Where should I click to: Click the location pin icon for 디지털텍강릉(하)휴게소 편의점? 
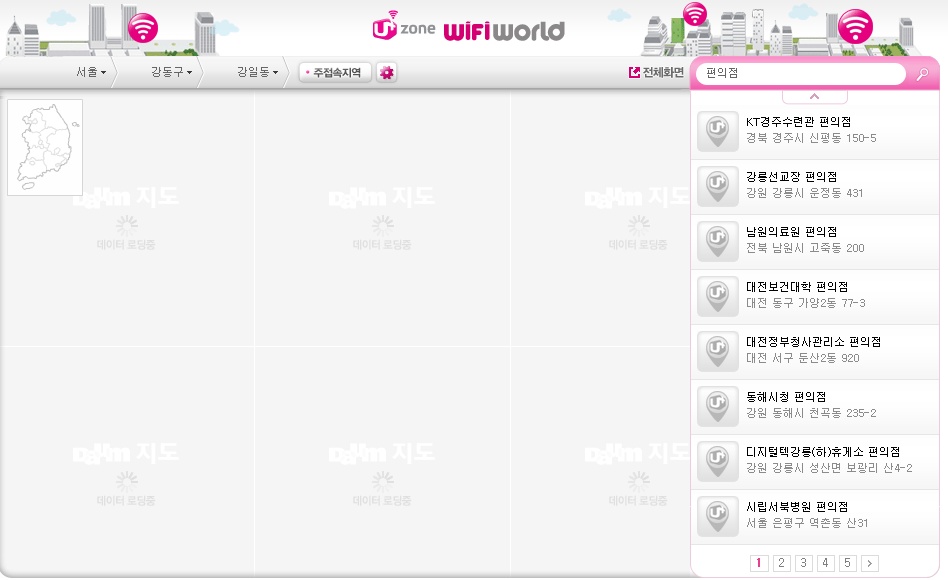click(718, 461)
